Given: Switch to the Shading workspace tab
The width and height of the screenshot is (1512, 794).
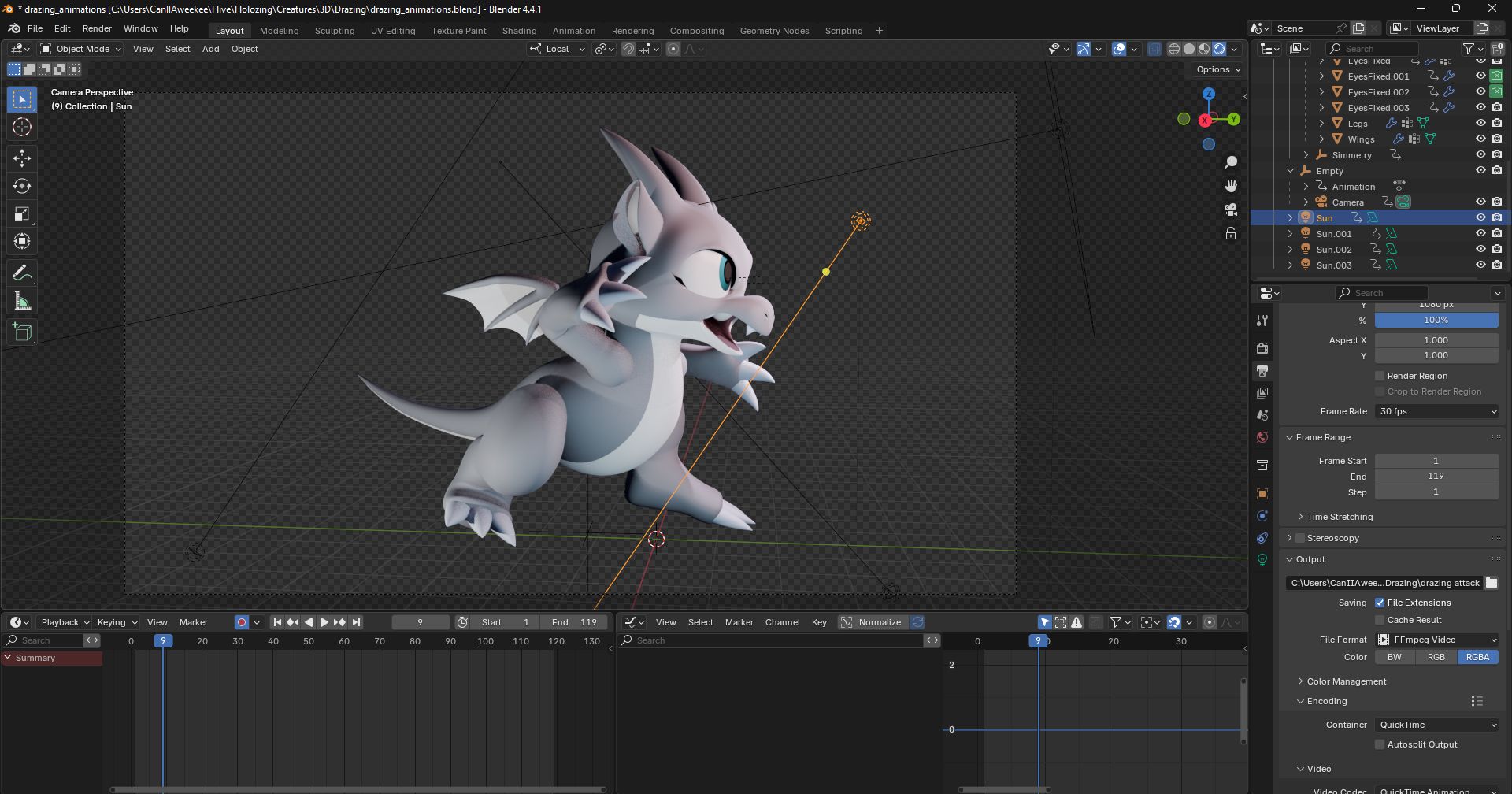Looking at the screenshot, I should point(519,31).
